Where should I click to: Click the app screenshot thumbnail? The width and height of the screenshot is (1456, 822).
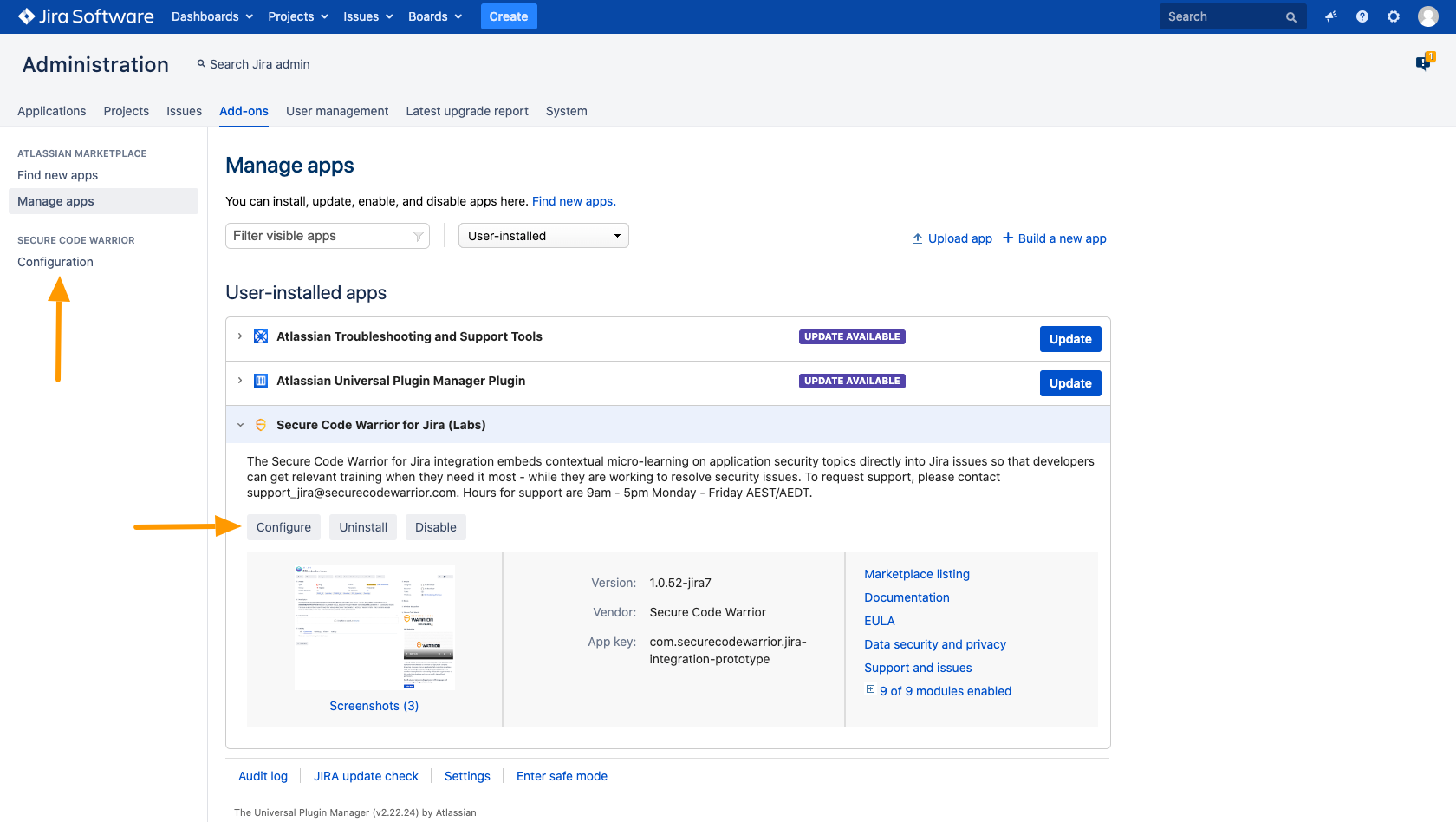(x=374, y=628)
